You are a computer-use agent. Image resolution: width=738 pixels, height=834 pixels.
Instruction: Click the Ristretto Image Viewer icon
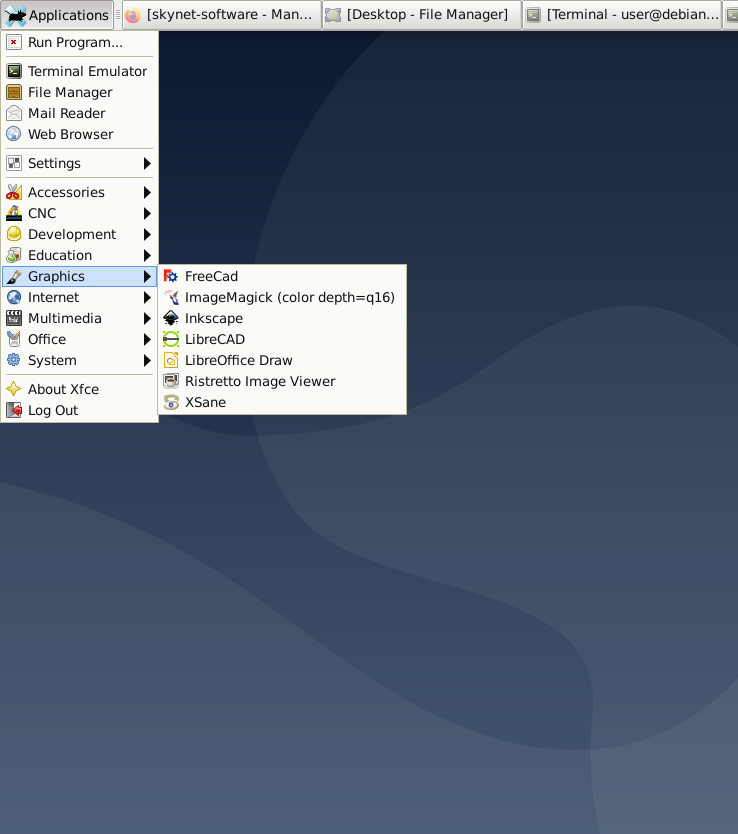tap(171, 381)
